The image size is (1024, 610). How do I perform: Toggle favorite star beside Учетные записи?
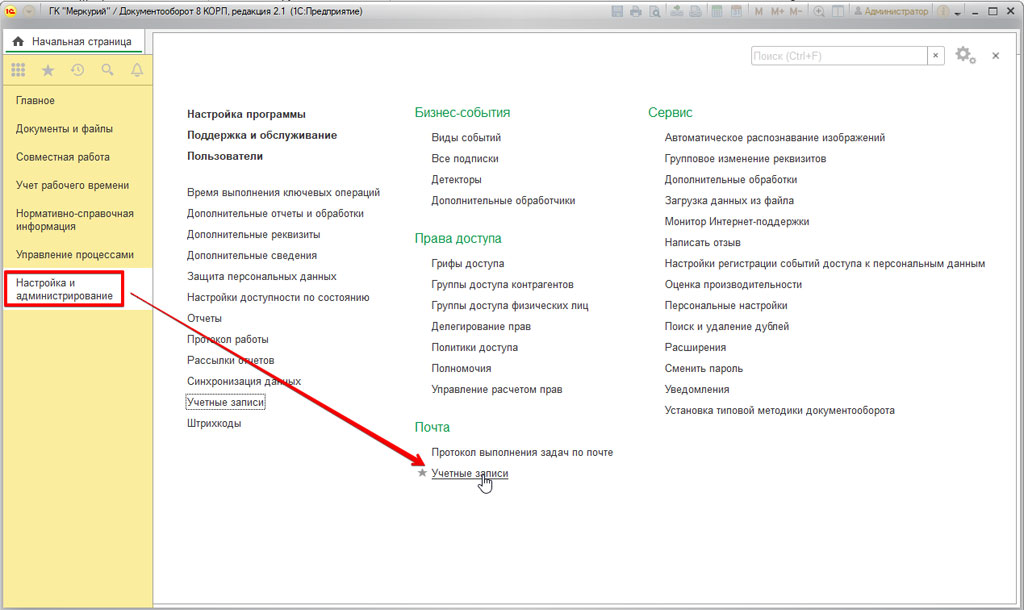(422, 473)
